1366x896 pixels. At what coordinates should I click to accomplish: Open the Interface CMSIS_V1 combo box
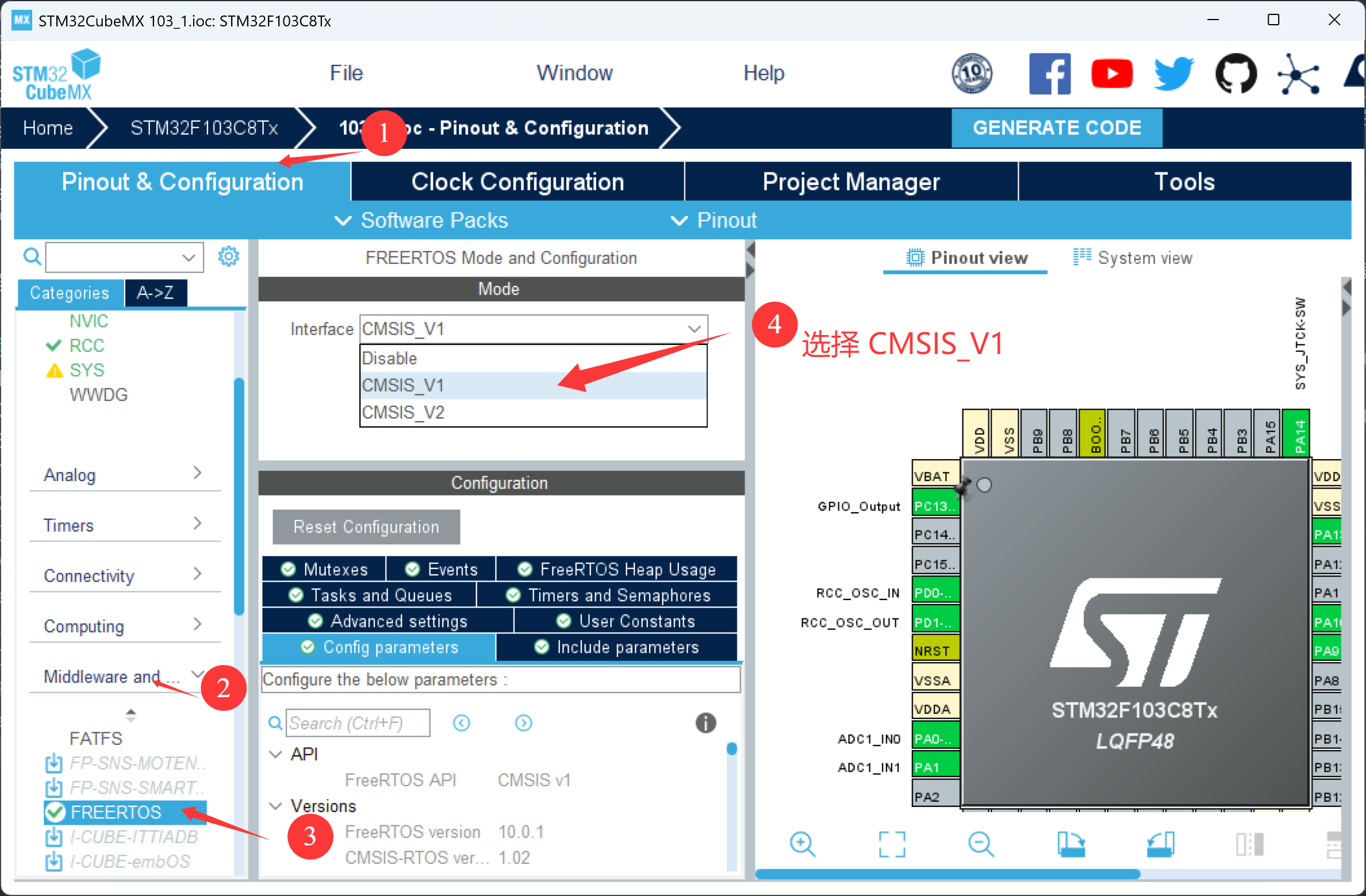533,329
